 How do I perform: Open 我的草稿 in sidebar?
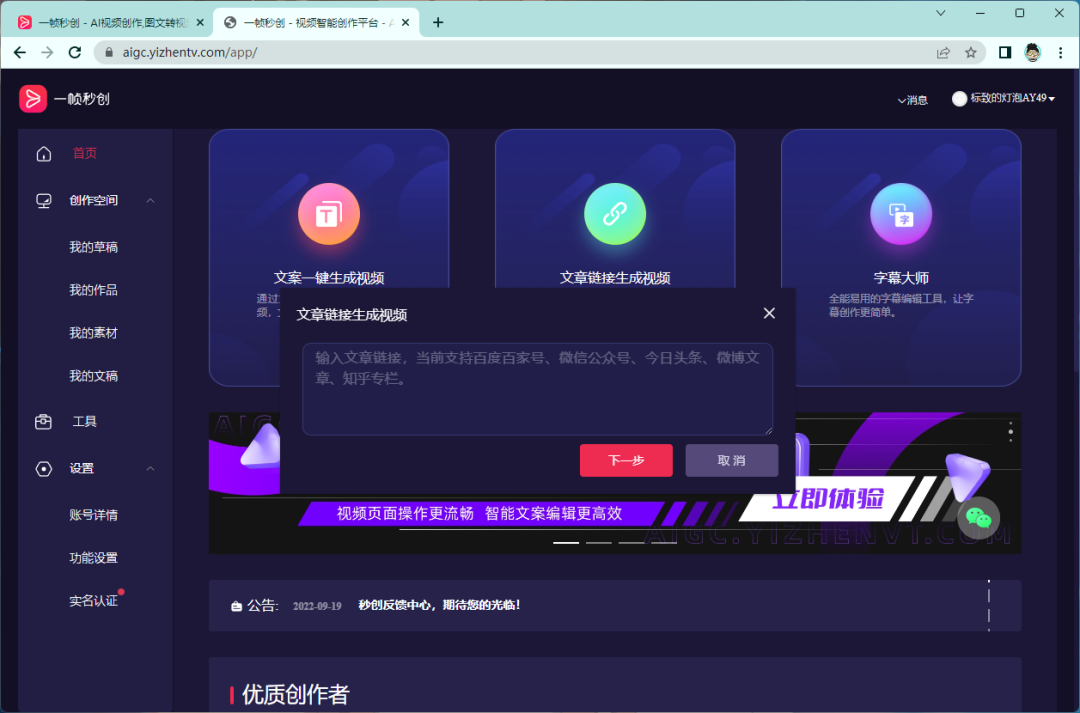93,247
